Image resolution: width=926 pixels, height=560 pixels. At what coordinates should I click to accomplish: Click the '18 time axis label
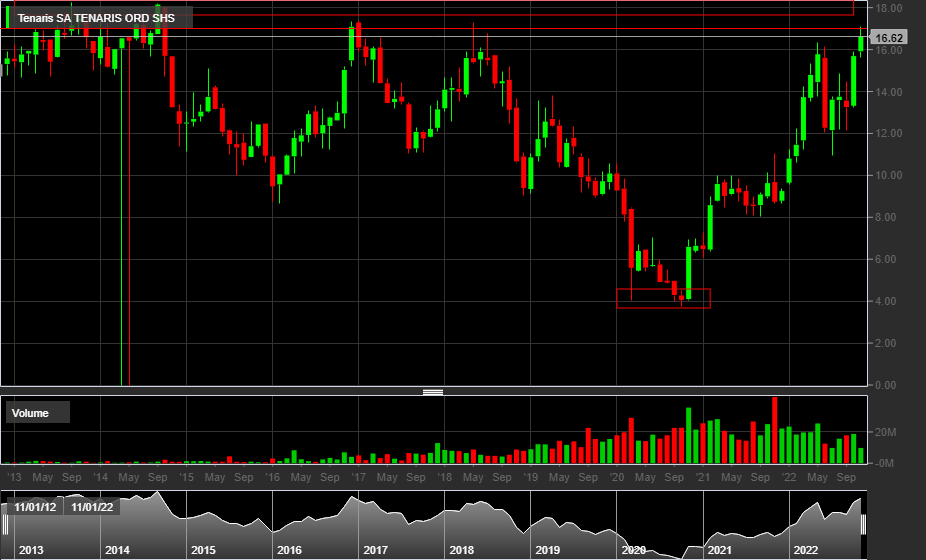click(445, 477)
